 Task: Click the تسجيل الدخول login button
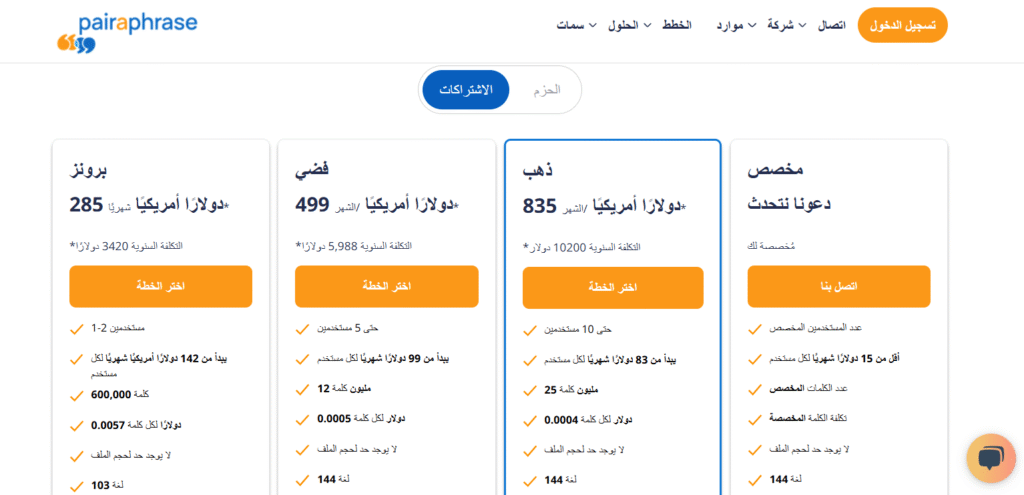[x=902, y=25]
